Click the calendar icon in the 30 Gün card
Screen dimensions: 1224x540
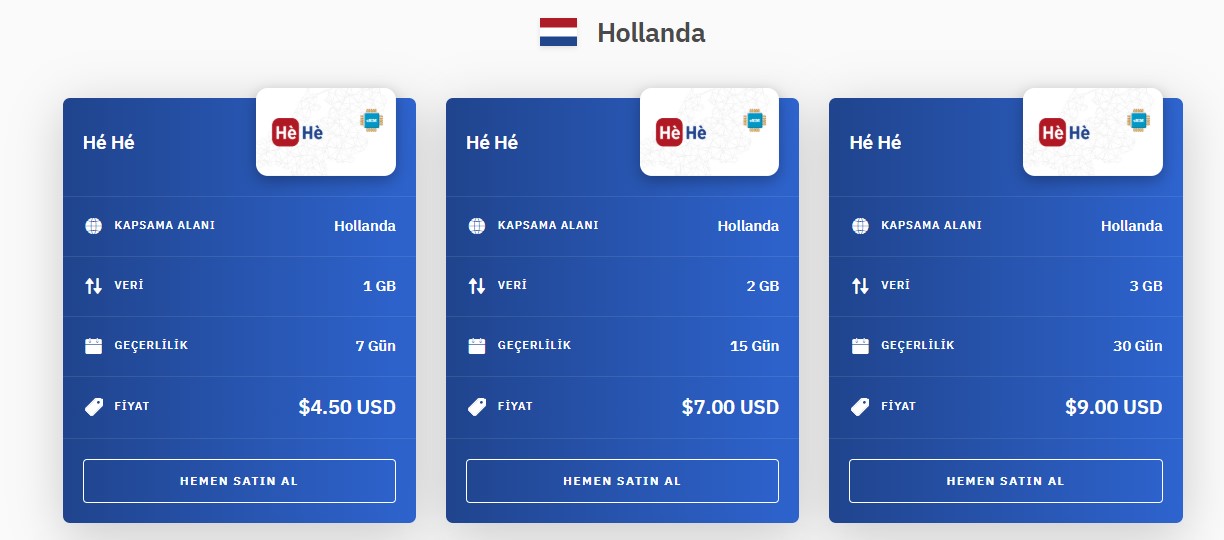pyautogui.click(x=860, y=346)
